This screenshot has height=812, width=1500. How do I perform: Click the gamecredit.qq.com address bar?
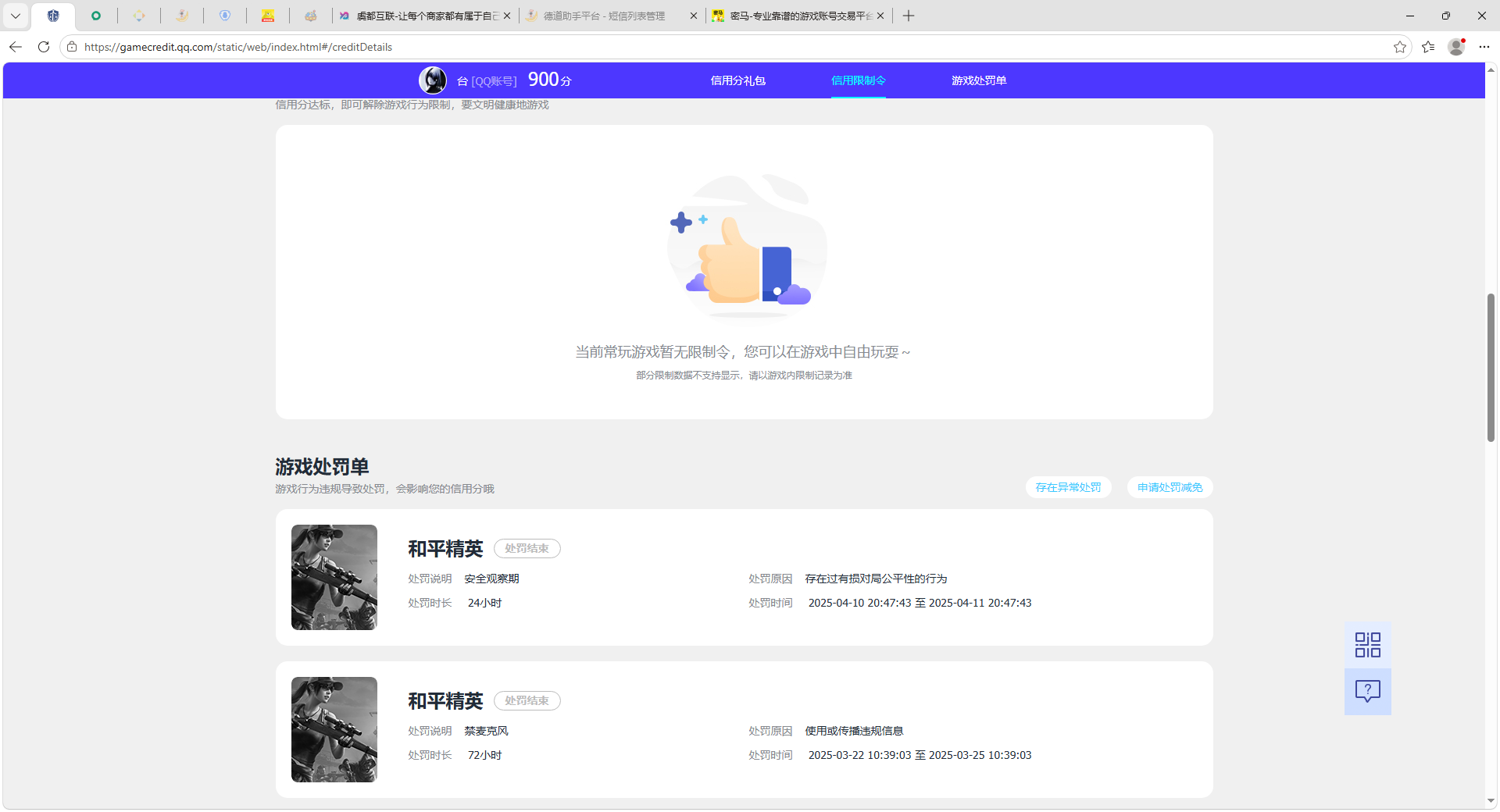734,47
